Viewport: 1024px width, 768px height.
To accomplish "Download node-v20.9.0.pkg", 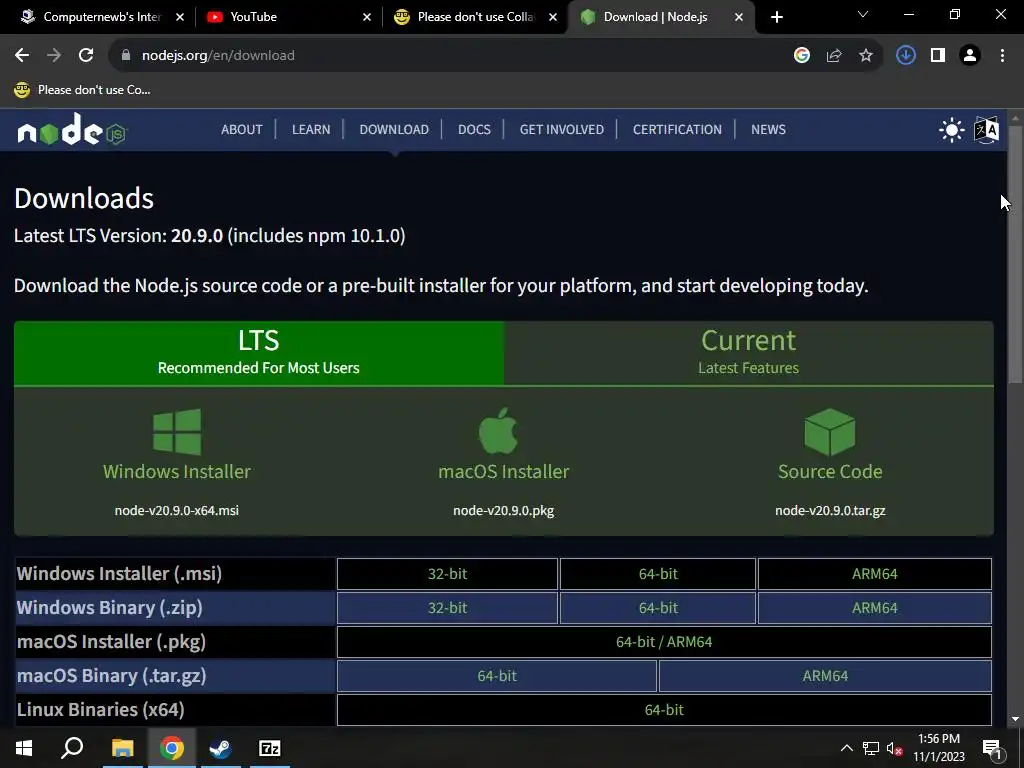I will [x=504, y=511].
